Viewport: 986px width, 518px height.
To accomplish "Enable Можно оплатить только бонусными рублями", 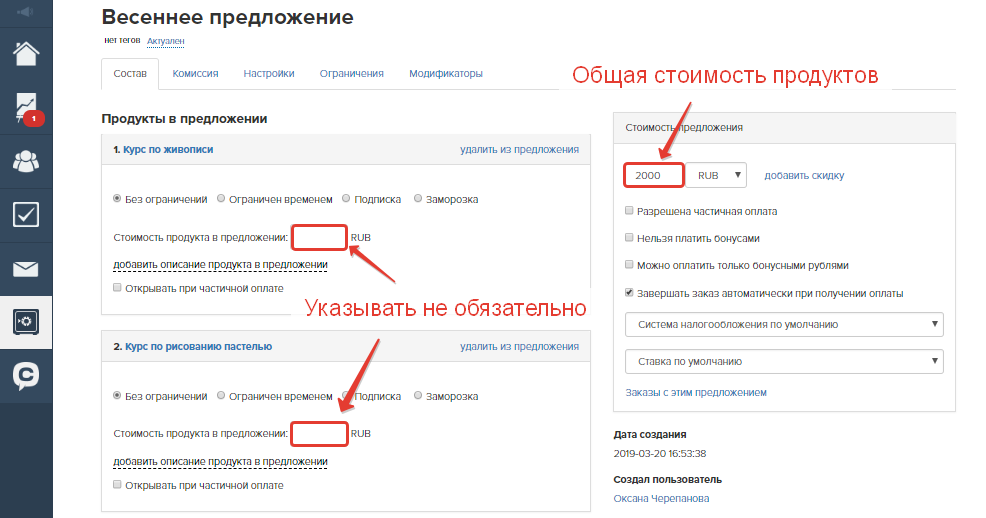I will [x=629, y=265].
